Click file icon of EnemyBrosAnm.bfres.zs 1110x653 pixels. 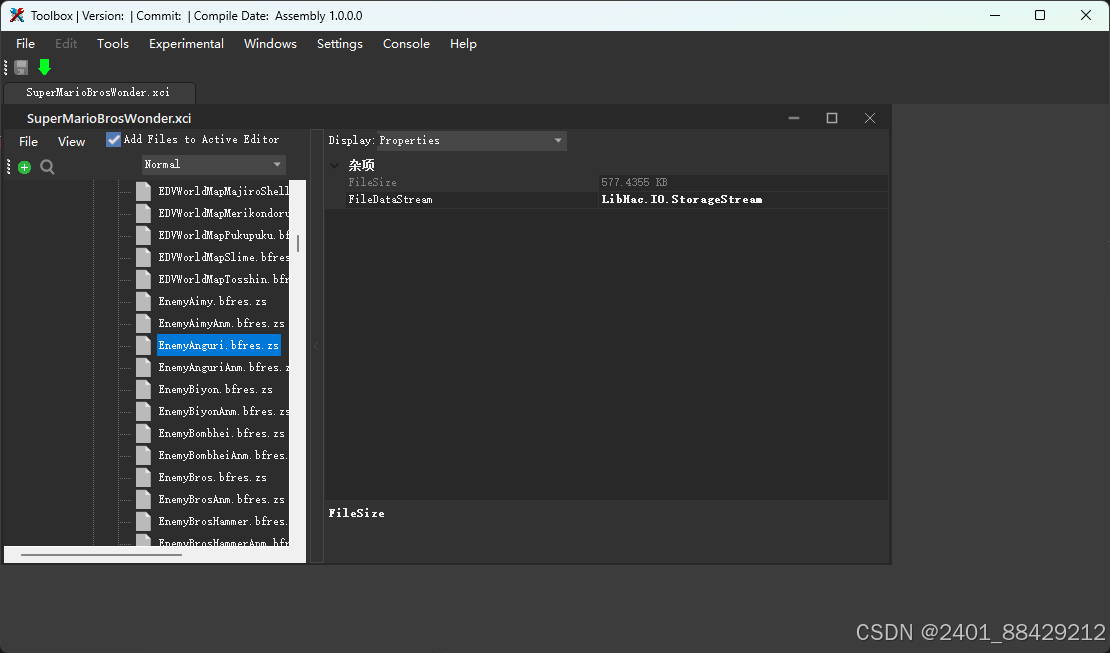click(144, 499)
